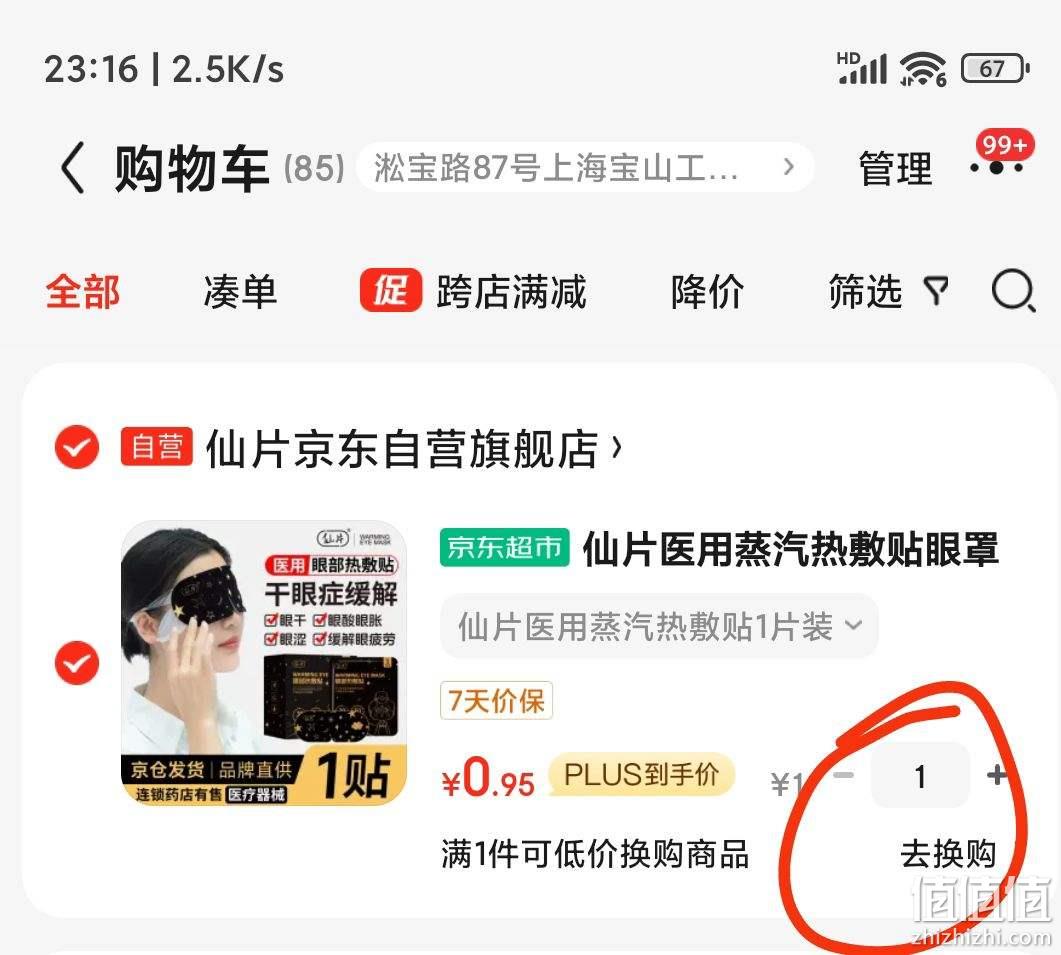Tap the 自营 badge beside the store name
This screenshot has width=1061, height=955.
click(156, 447)
